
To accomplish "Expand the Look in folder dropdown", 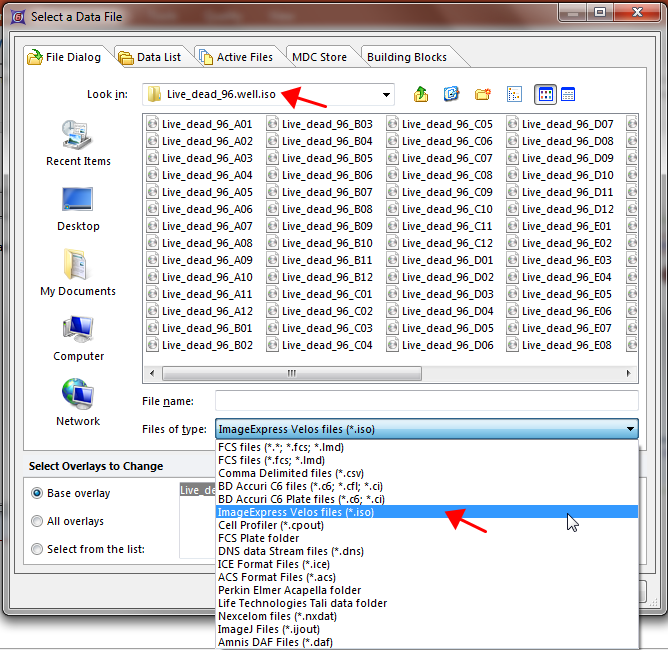I will 386,95.
